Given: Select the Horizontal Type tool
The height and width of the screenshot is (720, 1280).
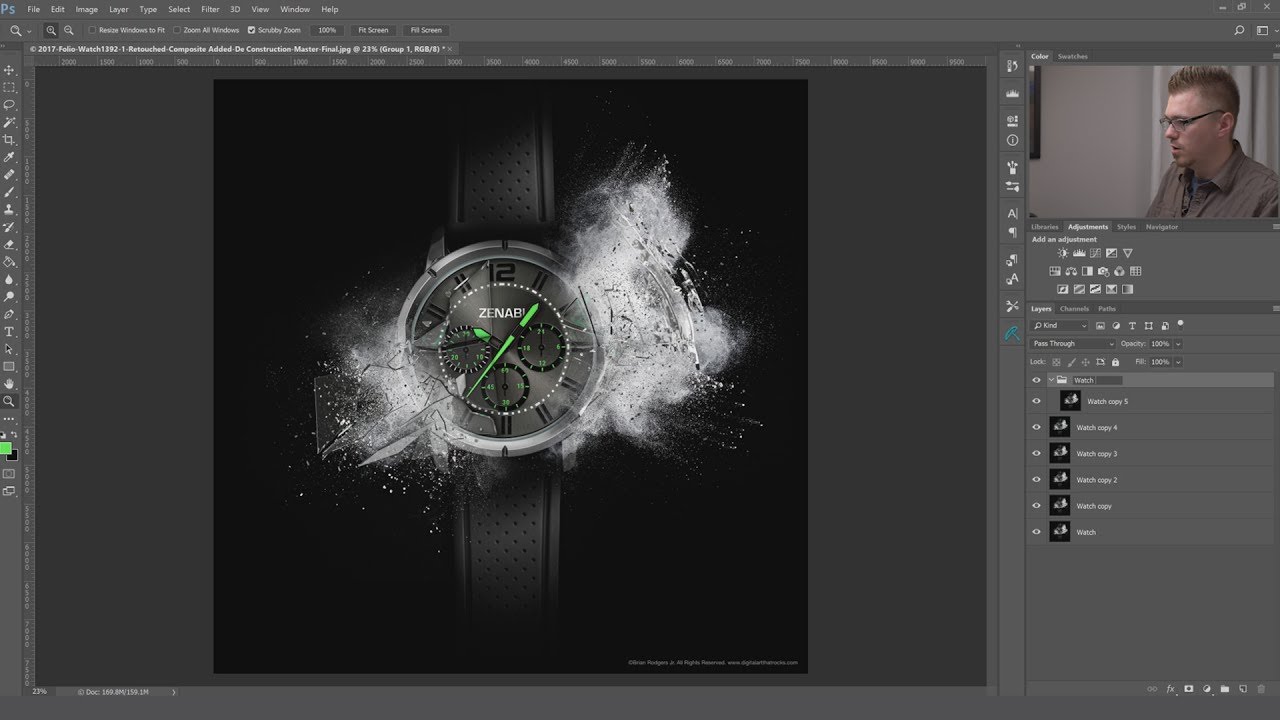Looking at the screenshot, I should click(x=9, y=331).
